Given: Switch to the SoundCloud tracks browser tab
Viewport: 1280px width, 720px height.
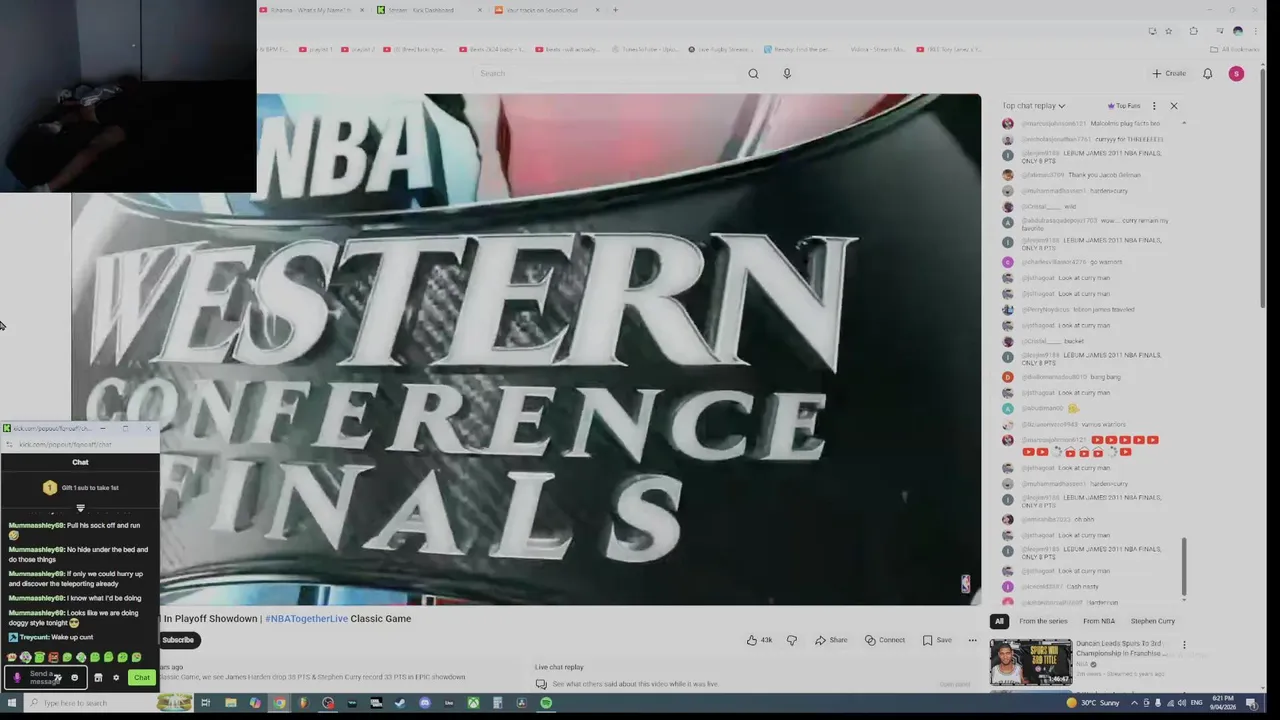Looking at the screenshot, I should [x=548, y=10].
